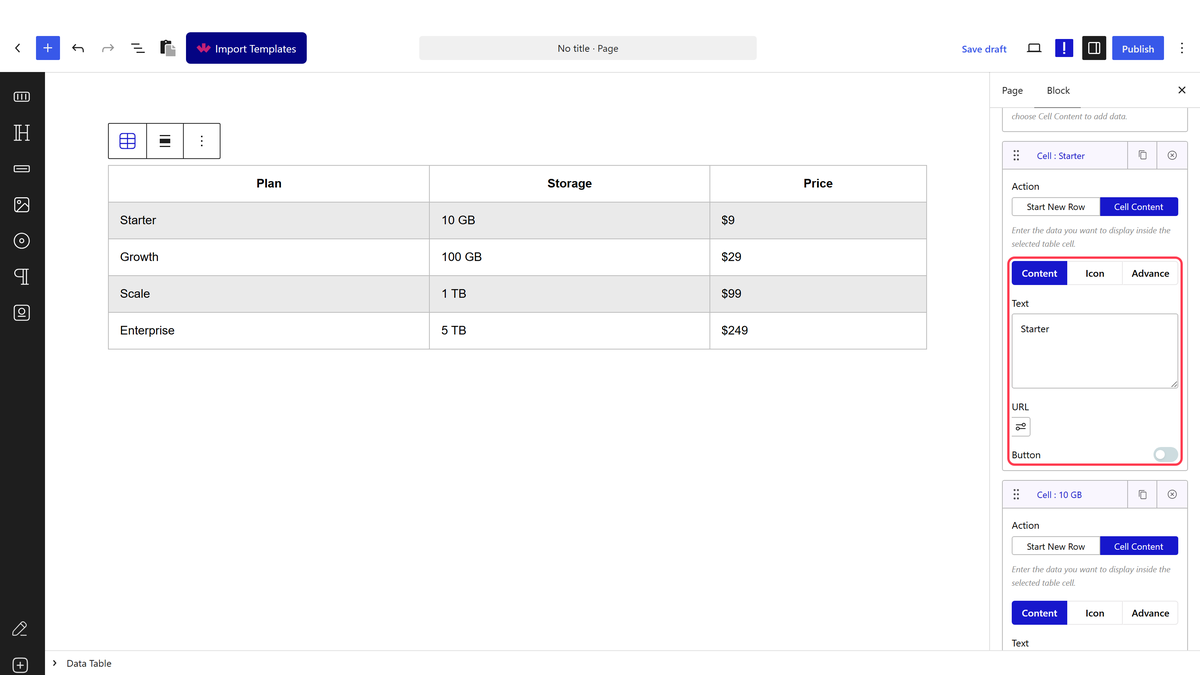This screenshot has height=675, width=1200.
Task: Select the portrait profile block icon in sidebar
Action: coord(22,313)
